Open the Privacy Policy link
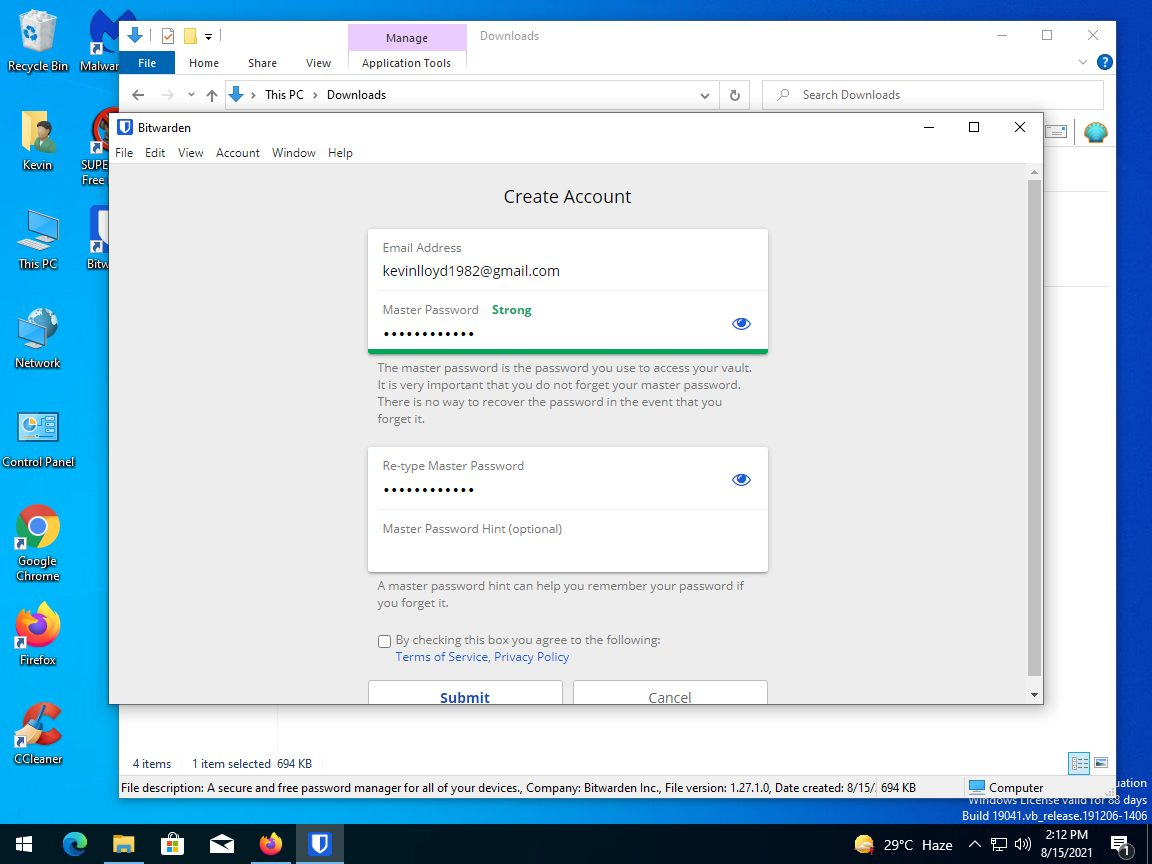The width and height of the screenshot is (1152, 864). point(531,657)
